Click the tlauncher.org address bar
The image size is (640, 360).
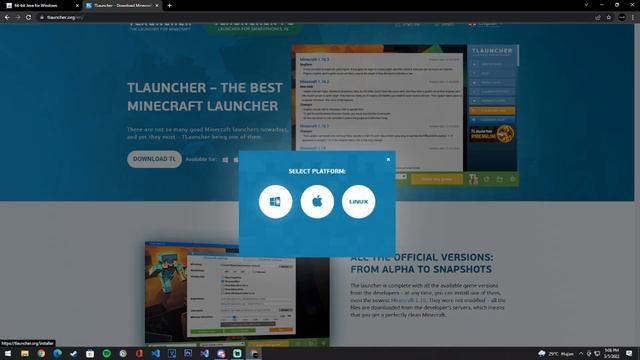click(314, 17)
